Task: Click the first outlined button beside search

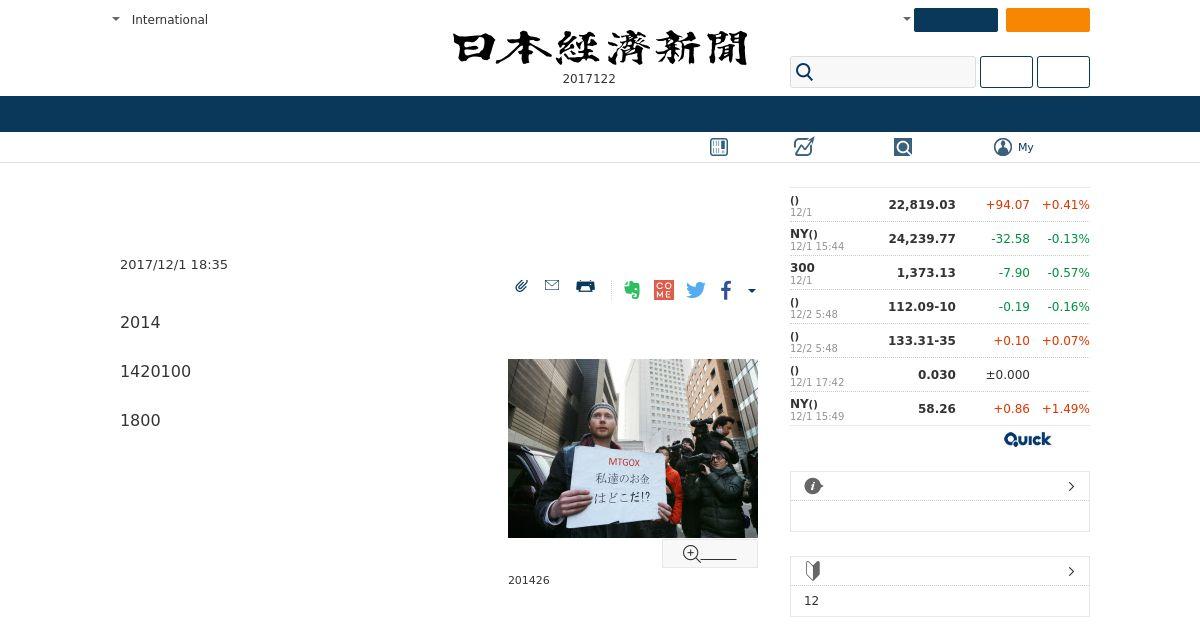Action: [x=1006, y=72]
